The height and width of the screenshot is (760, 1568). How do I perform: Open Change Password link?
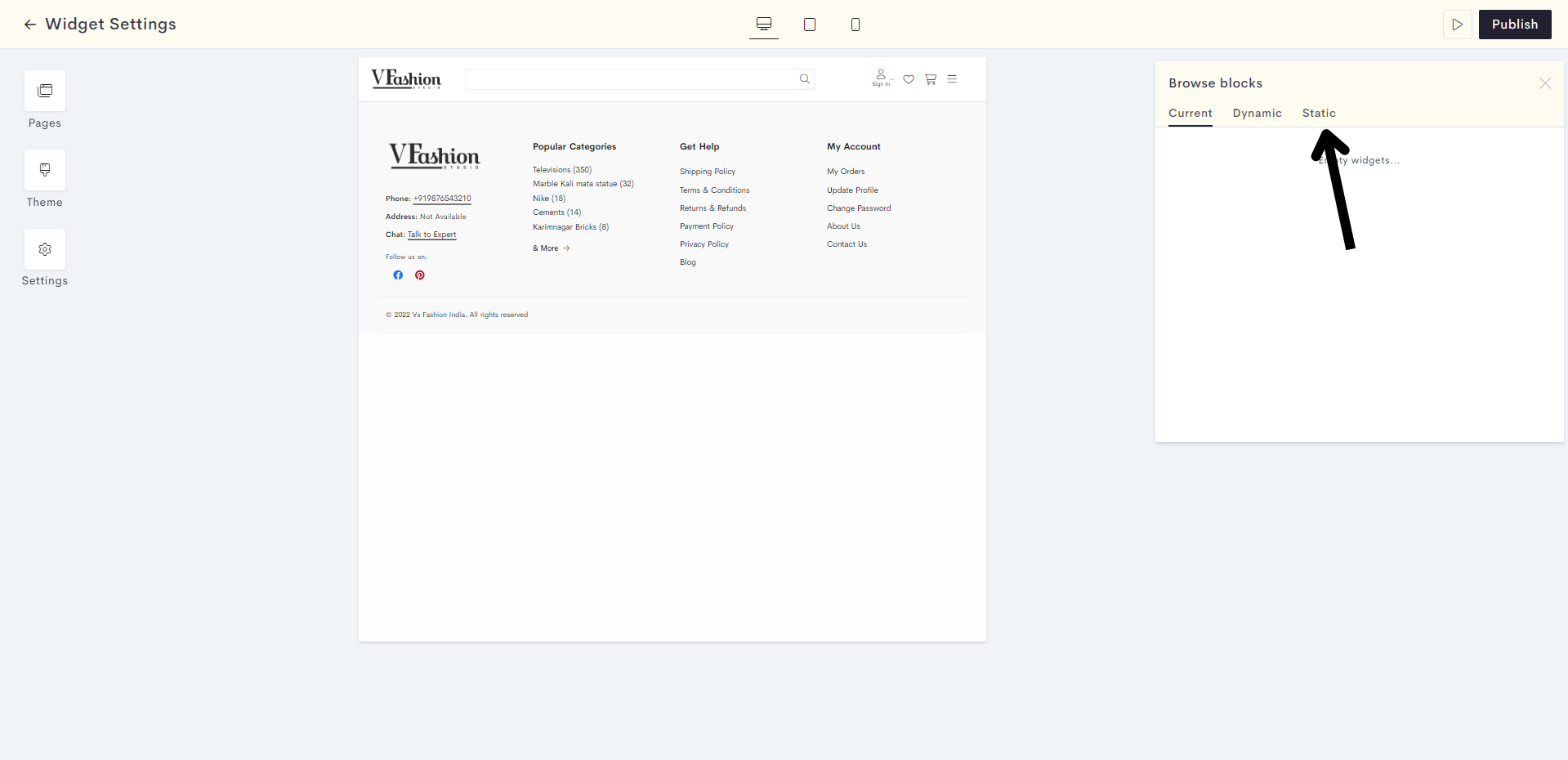click(859, 208)
